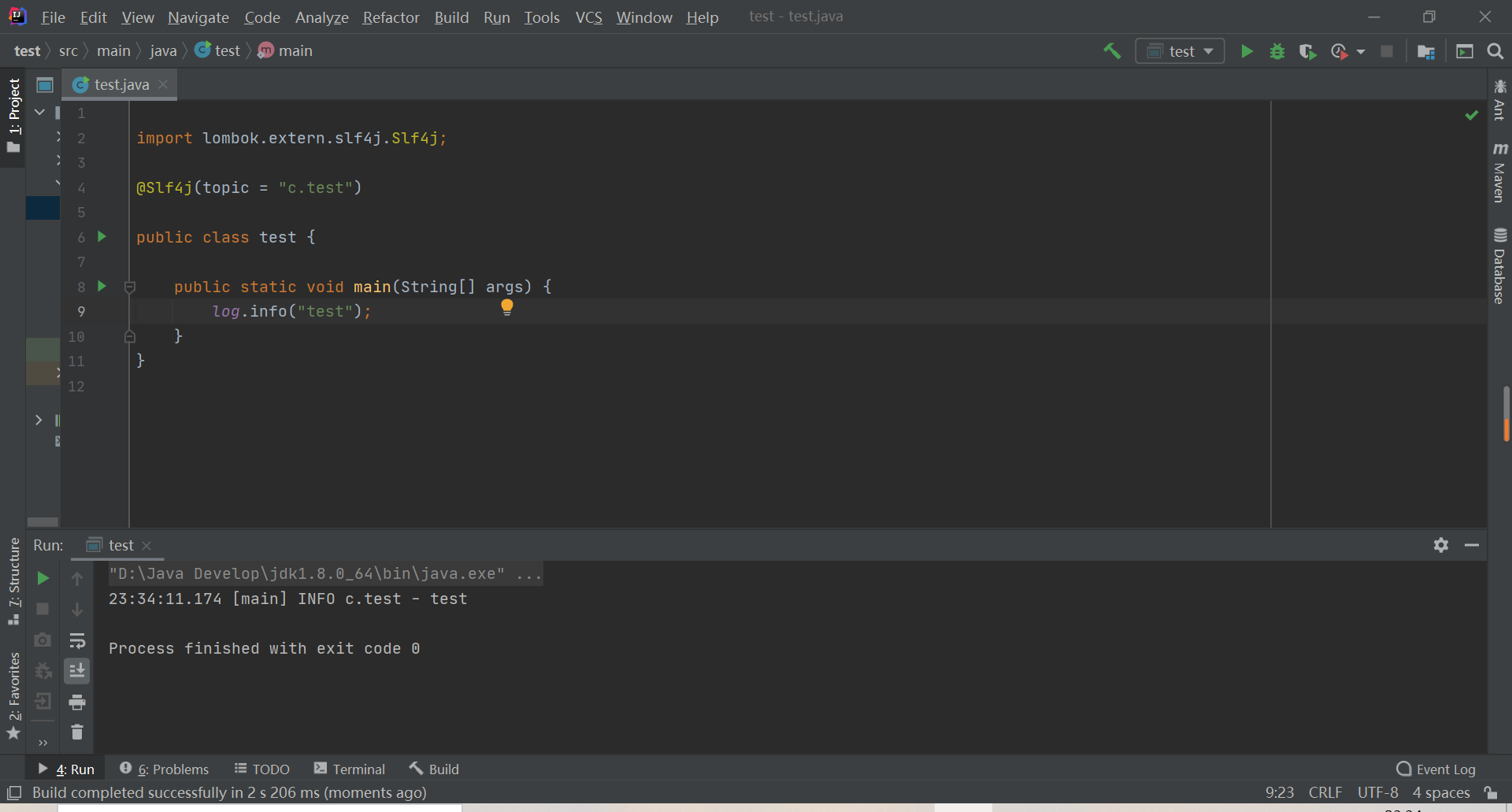
Task: Select the test.java editor tab
Action: coord(120,84)
